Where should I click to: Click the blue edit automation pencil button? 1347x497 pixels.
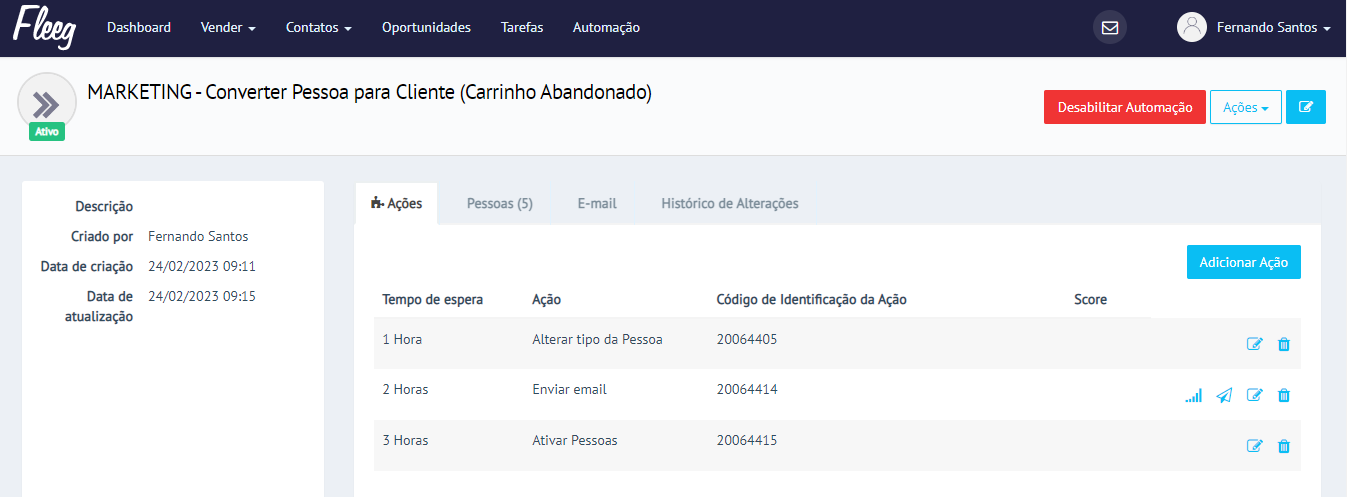click(1306, 107)
